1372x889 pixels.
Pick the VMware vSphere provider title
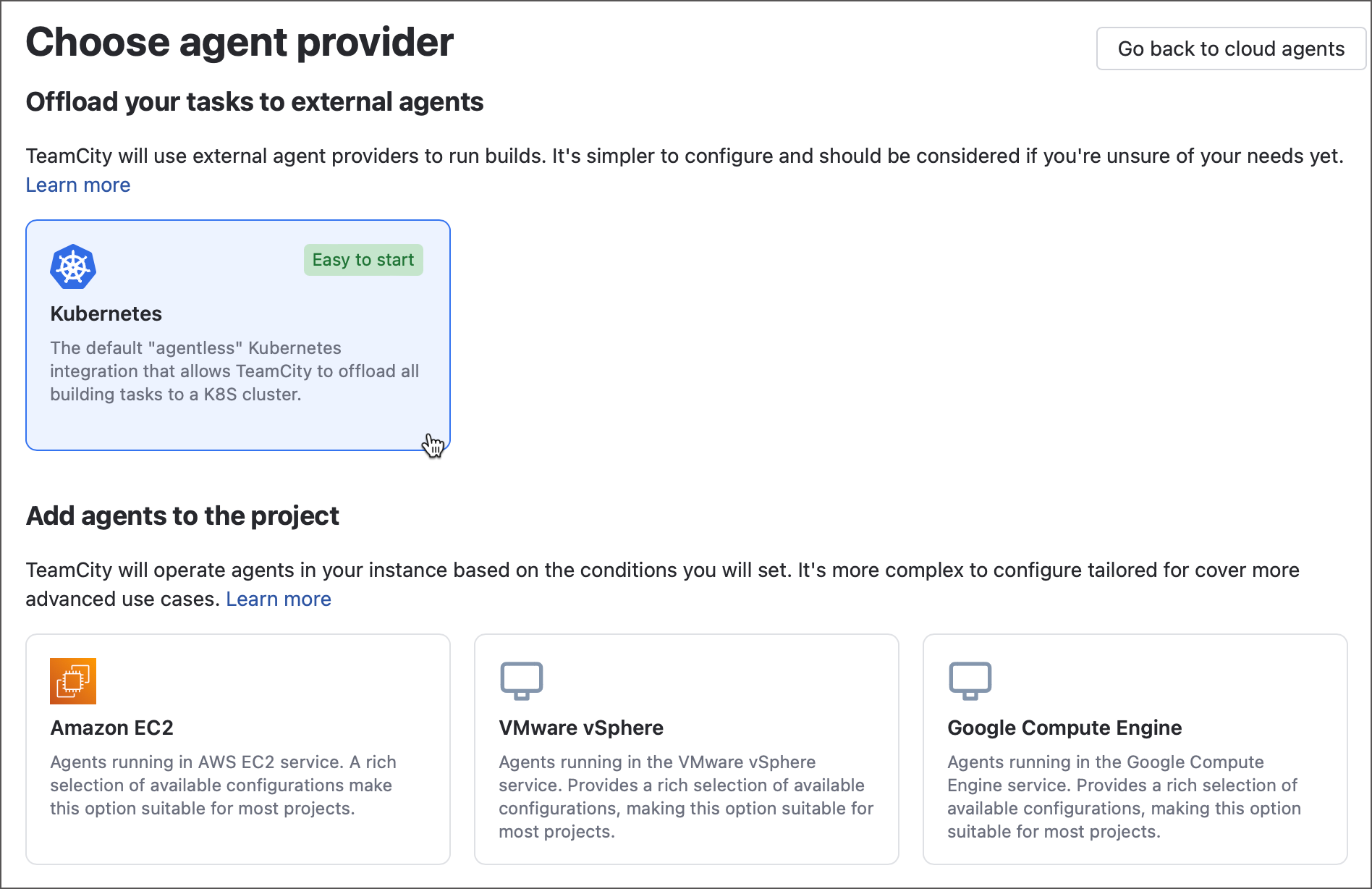pos(581,728)
